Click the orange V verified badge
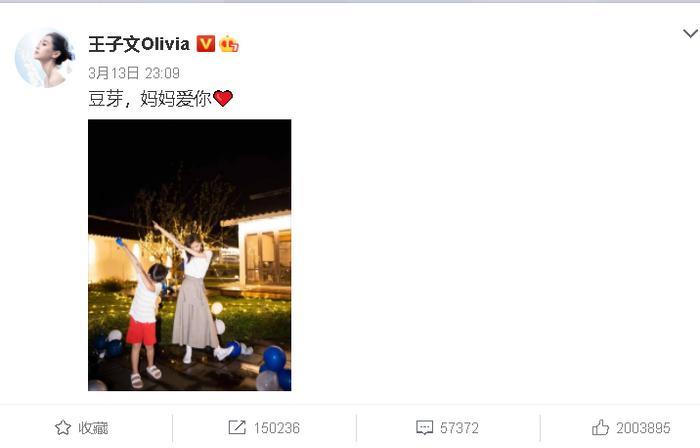The image size is (700, 448). tap(206, 44)
